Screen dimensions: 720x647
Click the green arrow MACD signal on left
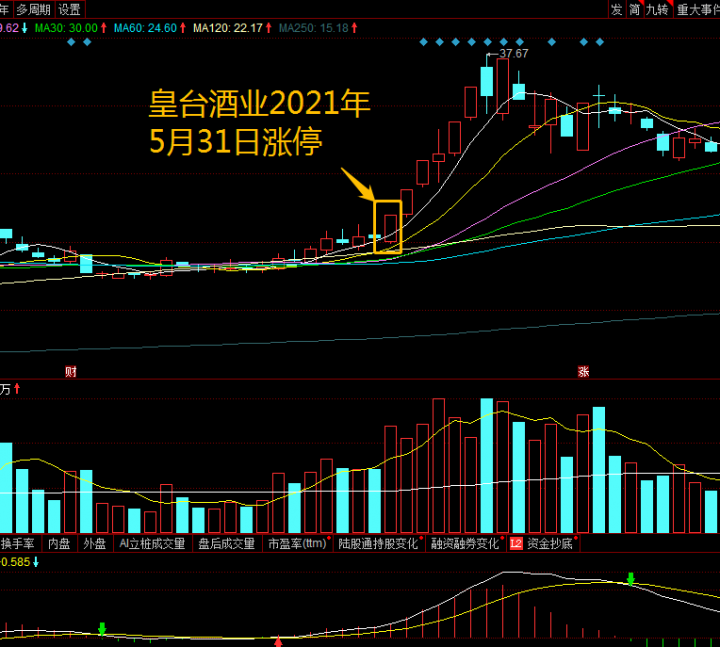[102, 629]
